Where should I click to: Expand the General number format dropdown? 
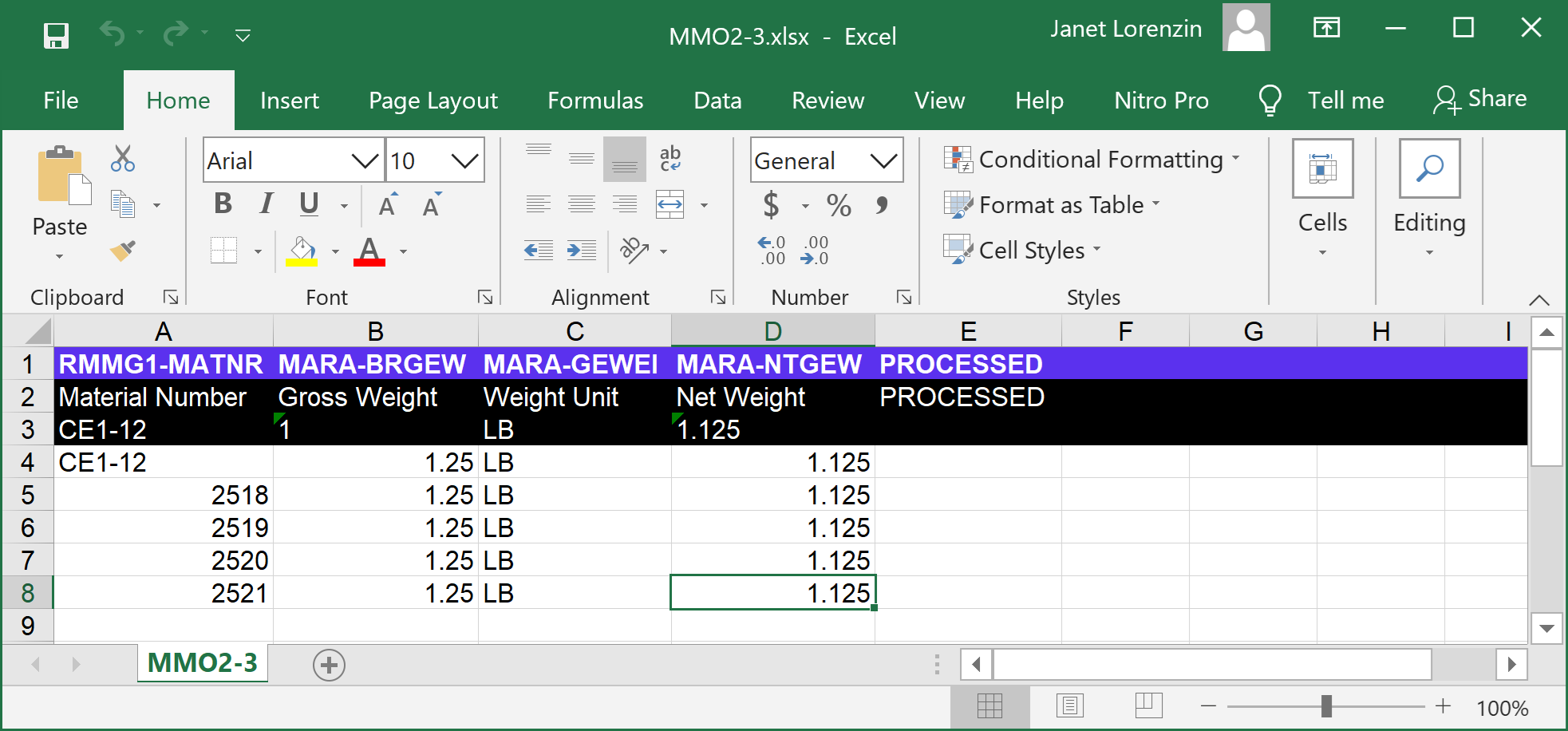(883, 161)
